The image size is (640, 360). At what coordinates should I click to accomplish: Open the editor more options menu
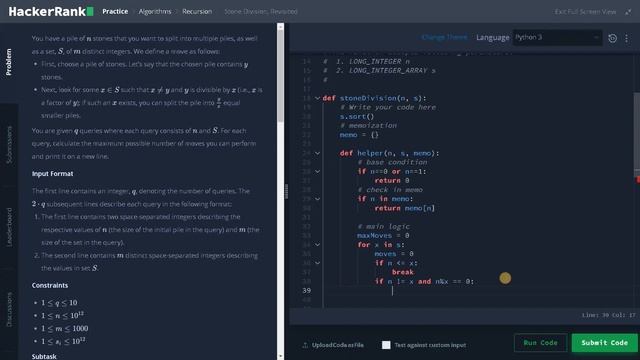[627, 38]
